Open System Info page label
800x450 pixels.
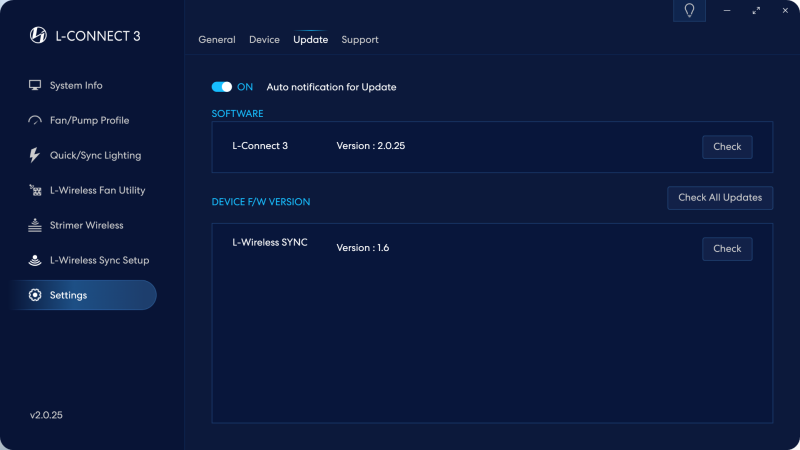point(76,86)
